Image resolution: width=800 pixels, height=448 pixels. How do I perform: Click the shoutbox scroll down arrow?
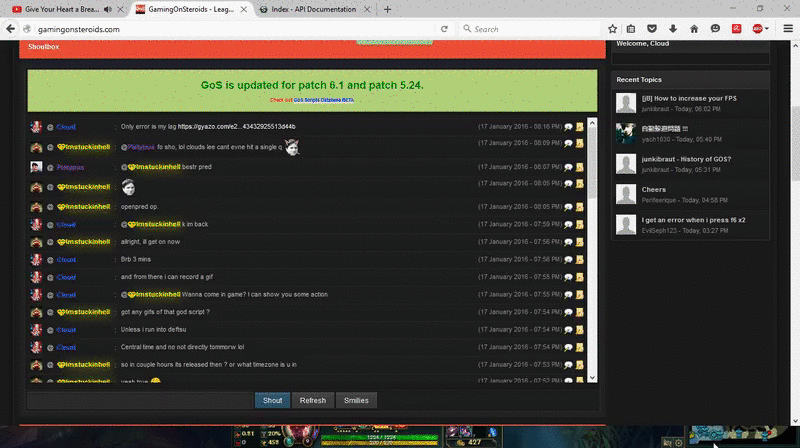click(x=592, y=378)
